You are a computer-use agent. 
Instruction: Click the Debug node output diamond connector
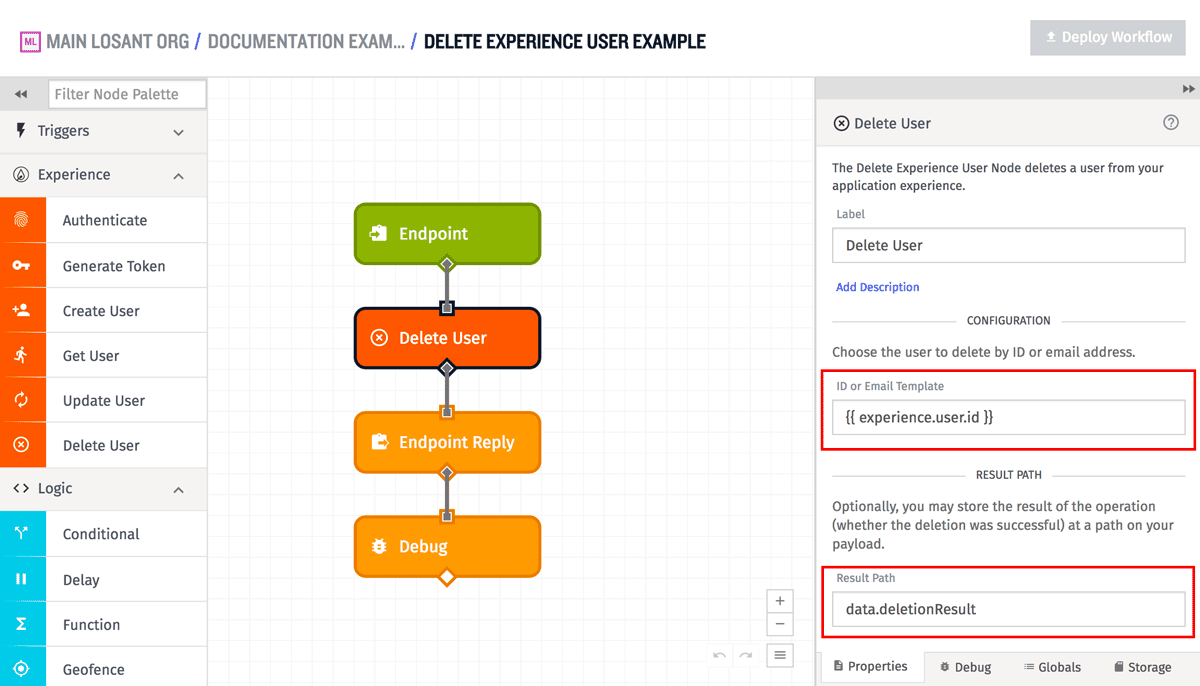click(447, 577)
